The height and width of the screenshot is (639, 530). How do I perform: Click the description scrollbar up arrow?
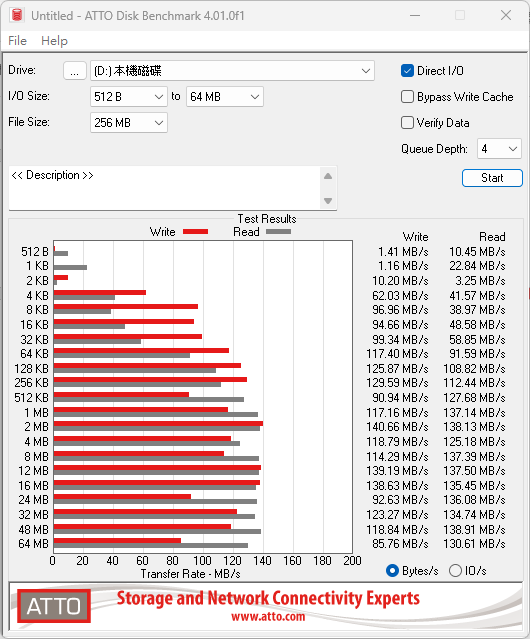tap(328, 176)
